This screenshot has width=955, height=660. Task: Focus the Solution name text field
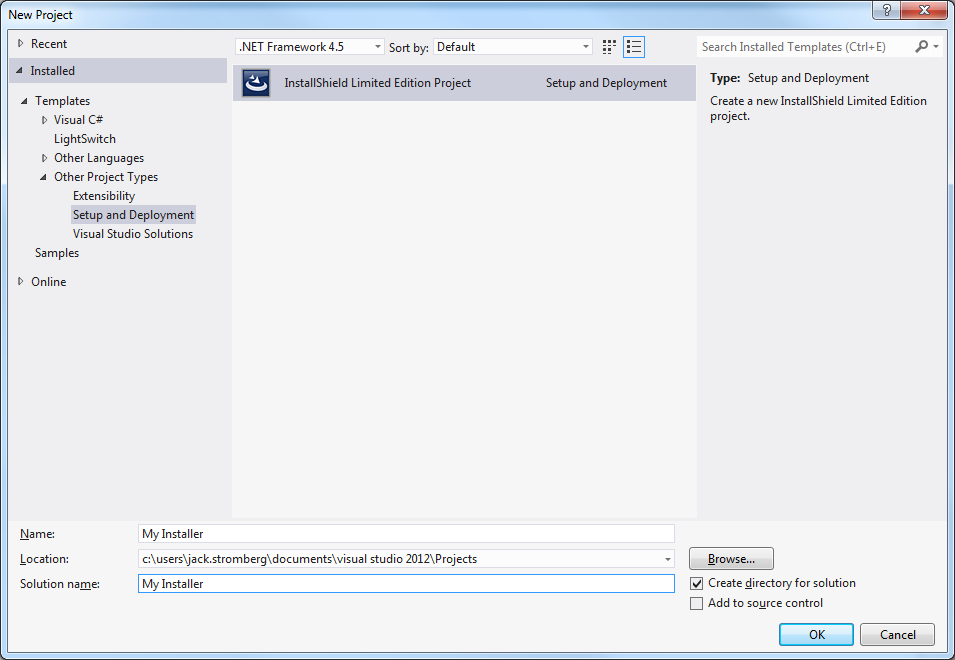pyautogui.click(x=406, y=584)
